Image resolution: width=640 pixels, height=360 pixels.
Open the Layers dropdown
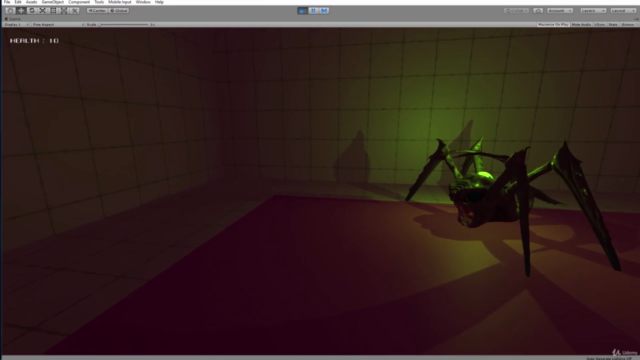[593, 11]
